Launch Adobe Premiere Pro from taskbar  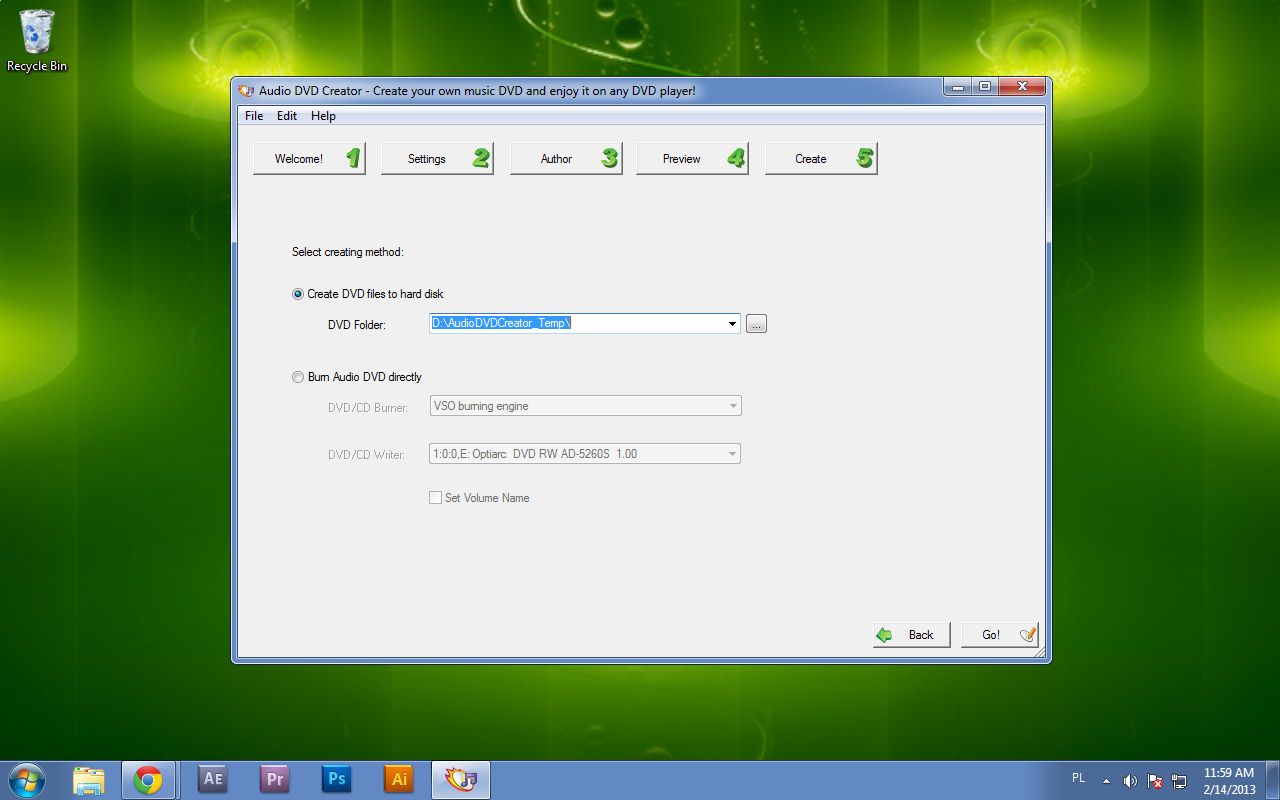click(x=274, y=779)
